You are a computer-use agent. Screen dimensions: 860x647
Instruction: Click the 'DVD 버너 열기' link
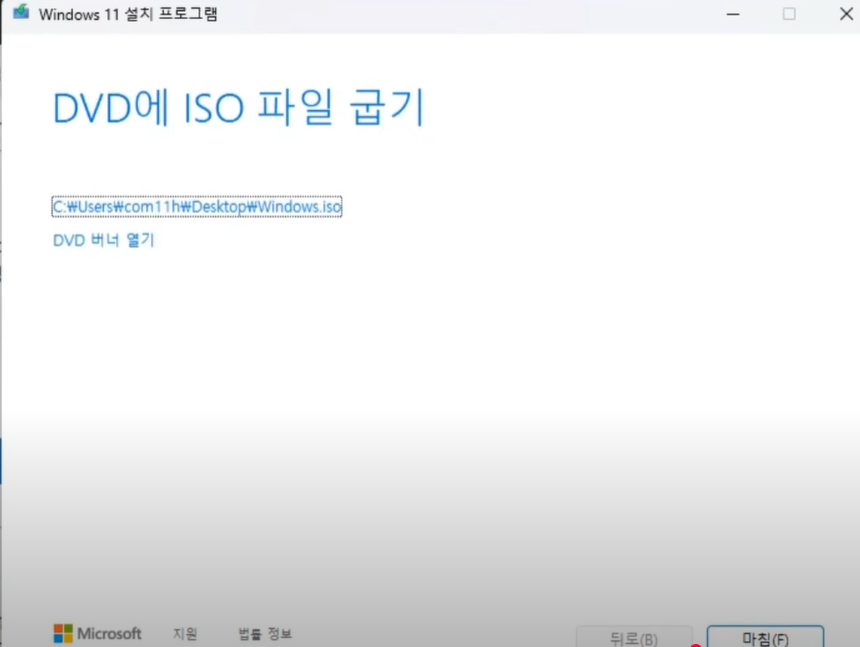(x=104, y=240)
